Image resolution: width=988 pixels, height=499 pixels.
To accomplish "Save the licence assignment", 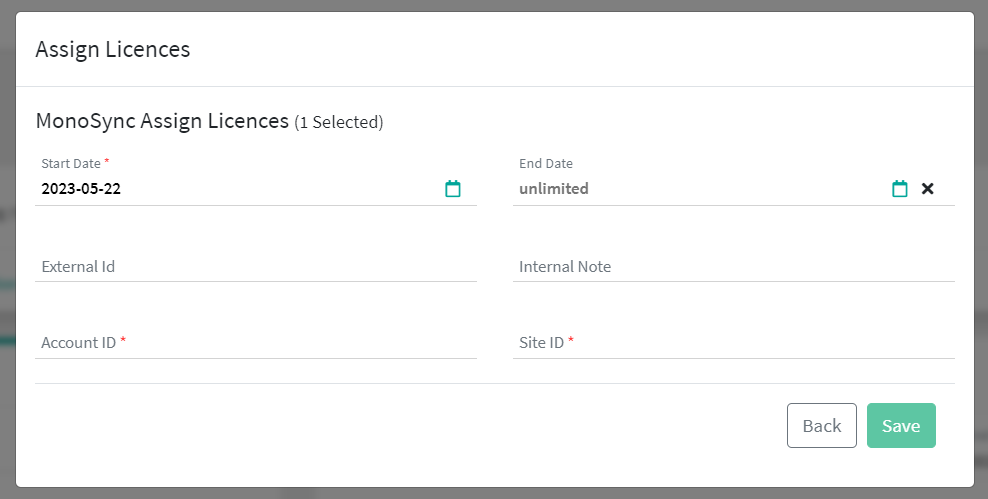I will (901, 426).
